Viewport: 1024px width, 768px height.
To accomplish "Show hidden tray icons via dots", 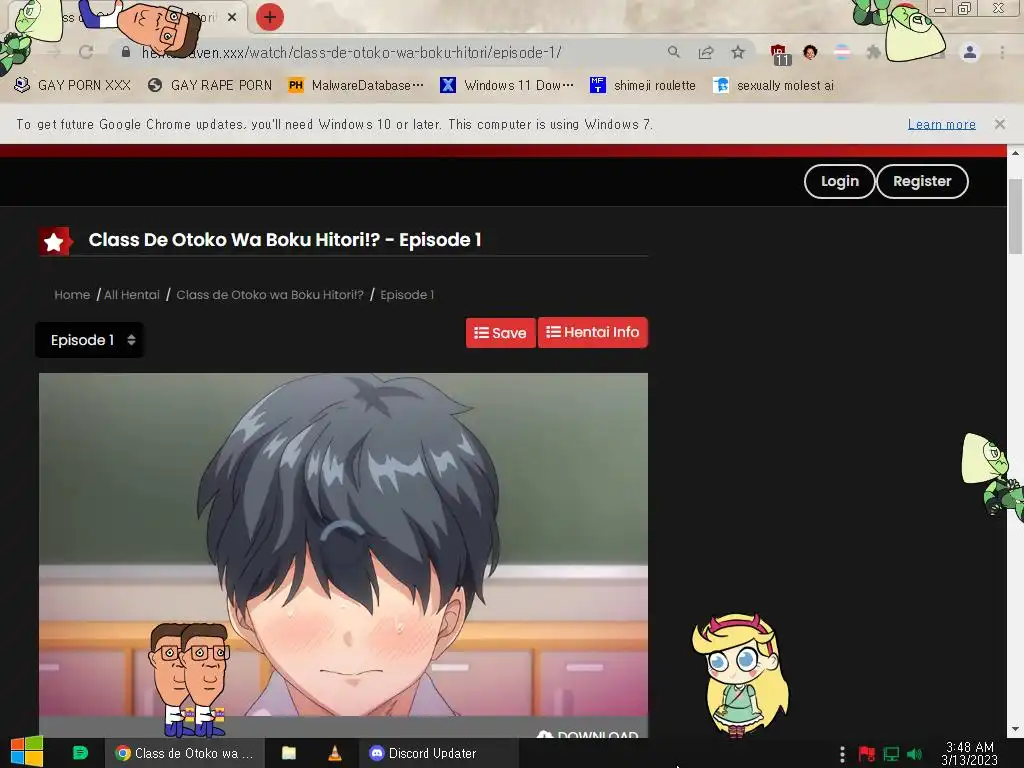I will point(842,754).
